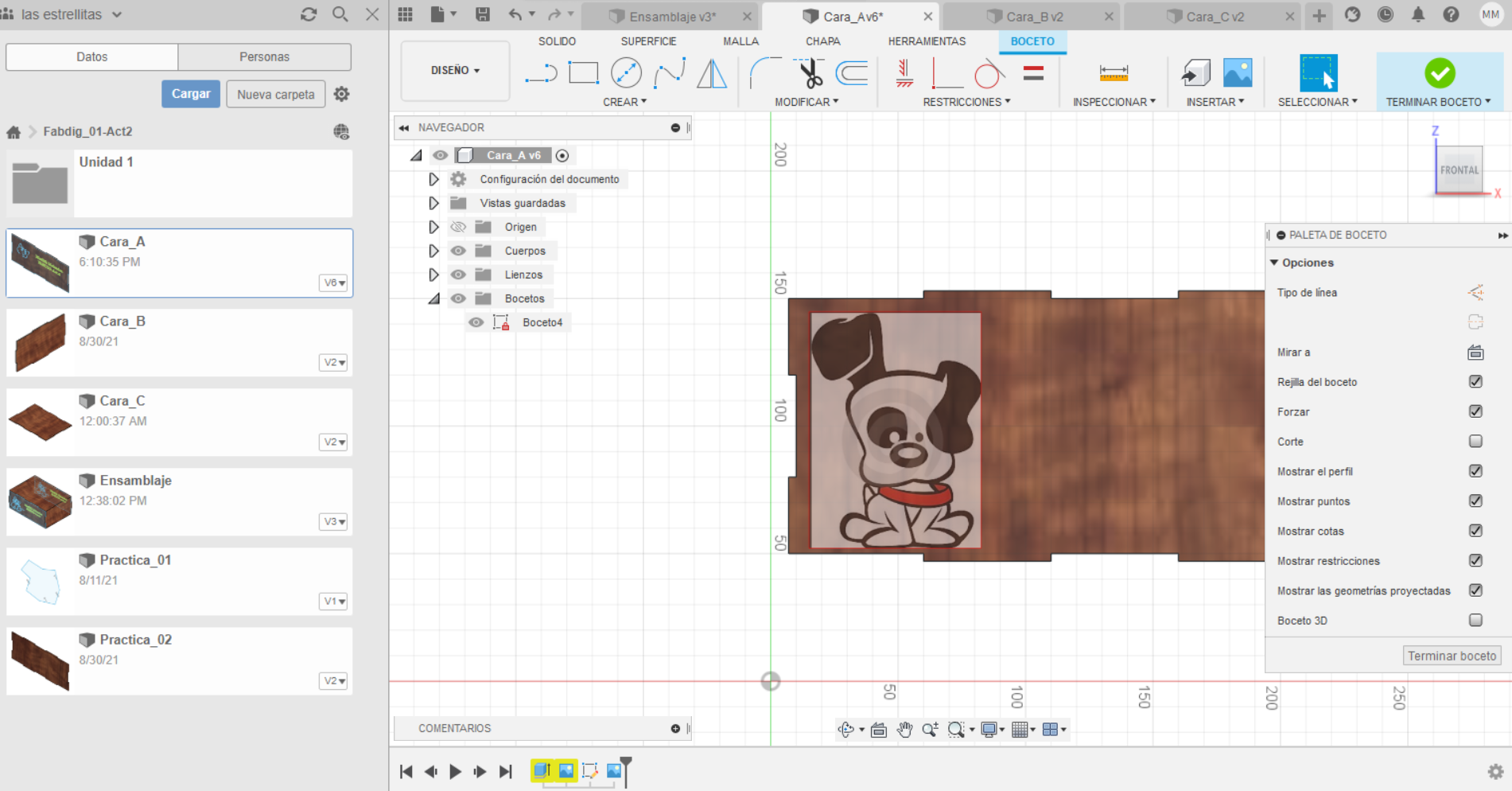This screenshot has width=1512, height=791.
Task: Open data panel settings gear
Action: (342, 94)
